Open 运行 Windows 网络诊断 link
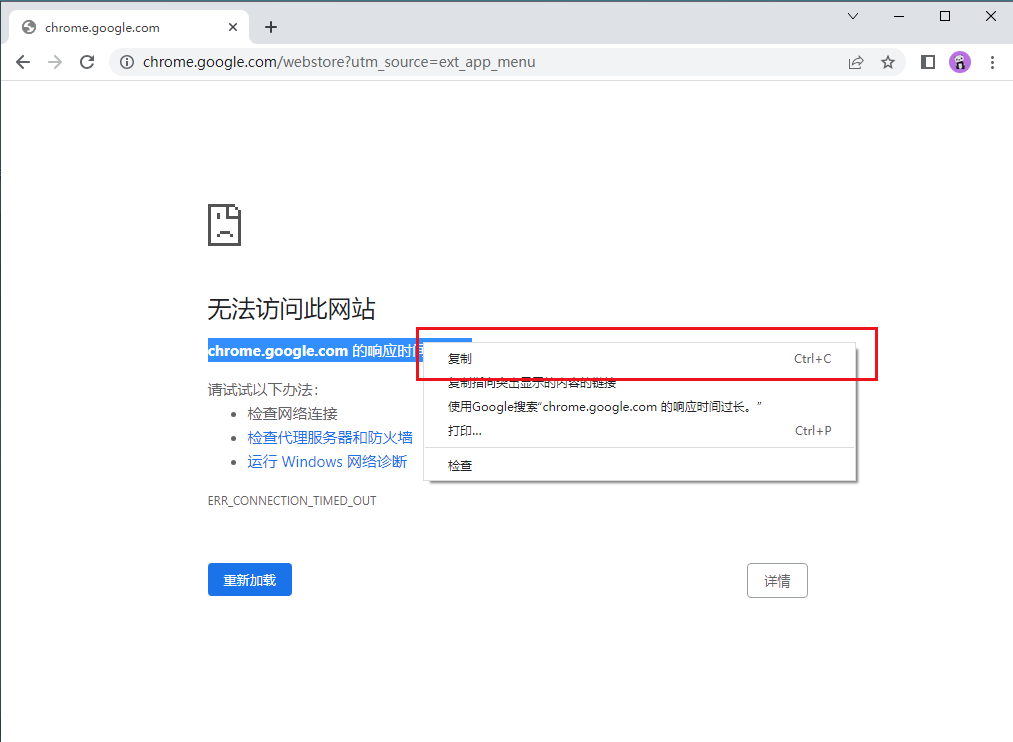1013x742 pixels. (327, 462)
